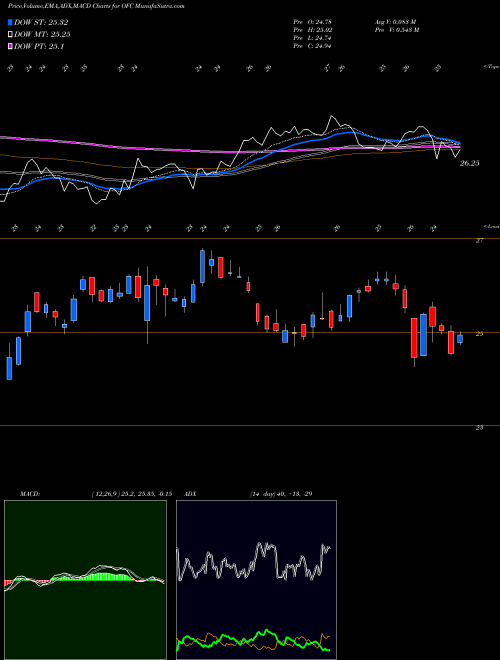Select the Pre L: 24.74 value
The height and width of the screenshot is (660, 500).
pos(313,38)
